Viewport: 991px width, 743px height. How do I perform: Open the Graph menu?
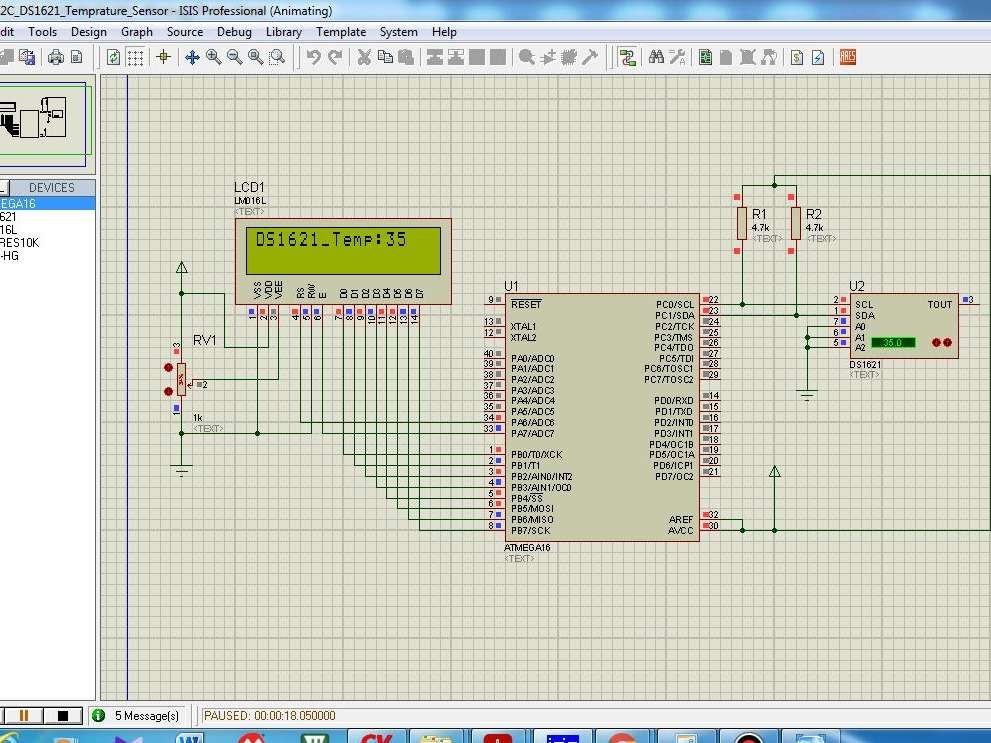coord(137,32)
